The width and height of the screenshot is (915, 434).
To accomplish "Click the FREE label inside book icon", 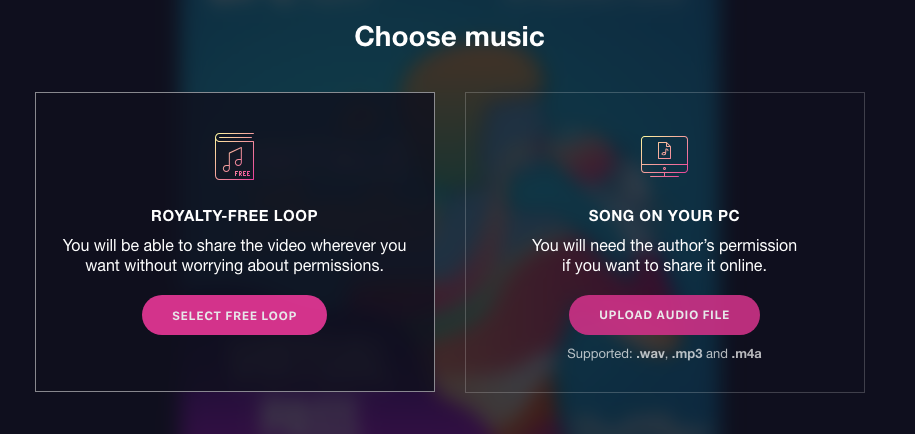I will (x=242, y=173).
